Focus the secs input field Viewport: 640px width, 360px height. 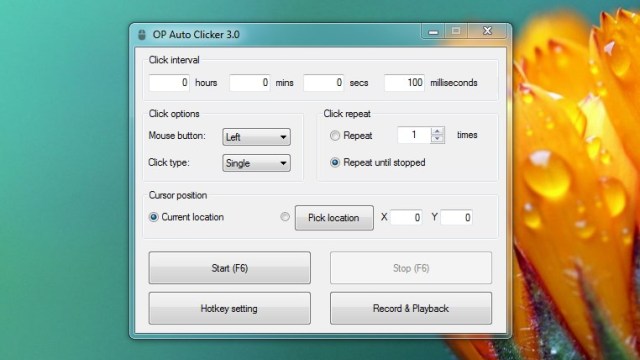[323, 82]
